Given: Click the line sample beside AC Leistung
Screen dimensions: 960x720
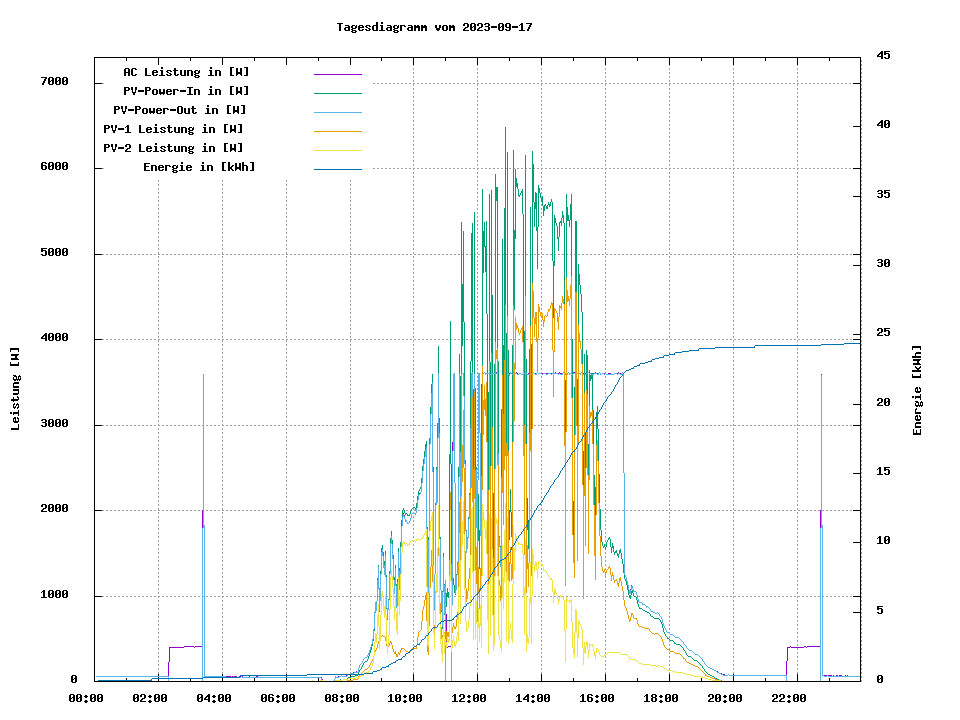Looking at the screenshot, I should pos(337,74).
